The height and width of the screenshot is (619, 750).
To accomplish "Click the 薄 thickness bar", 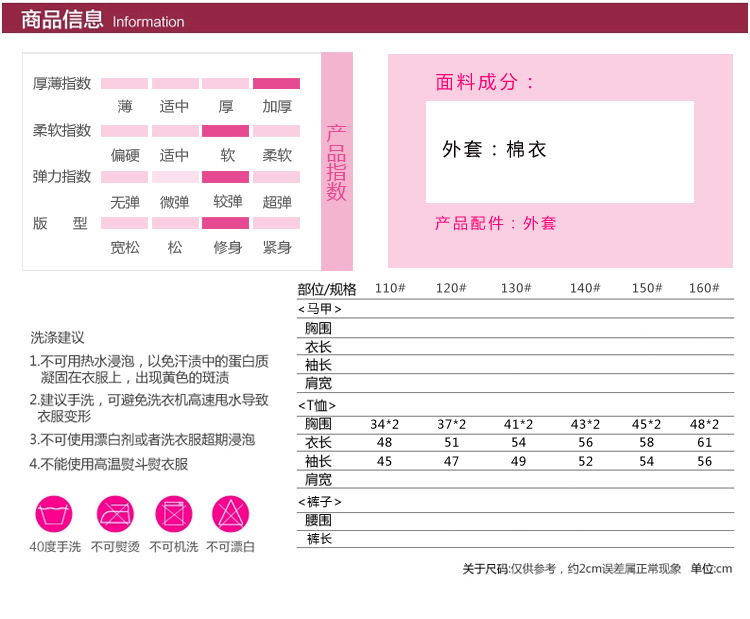I will [124, 84].
